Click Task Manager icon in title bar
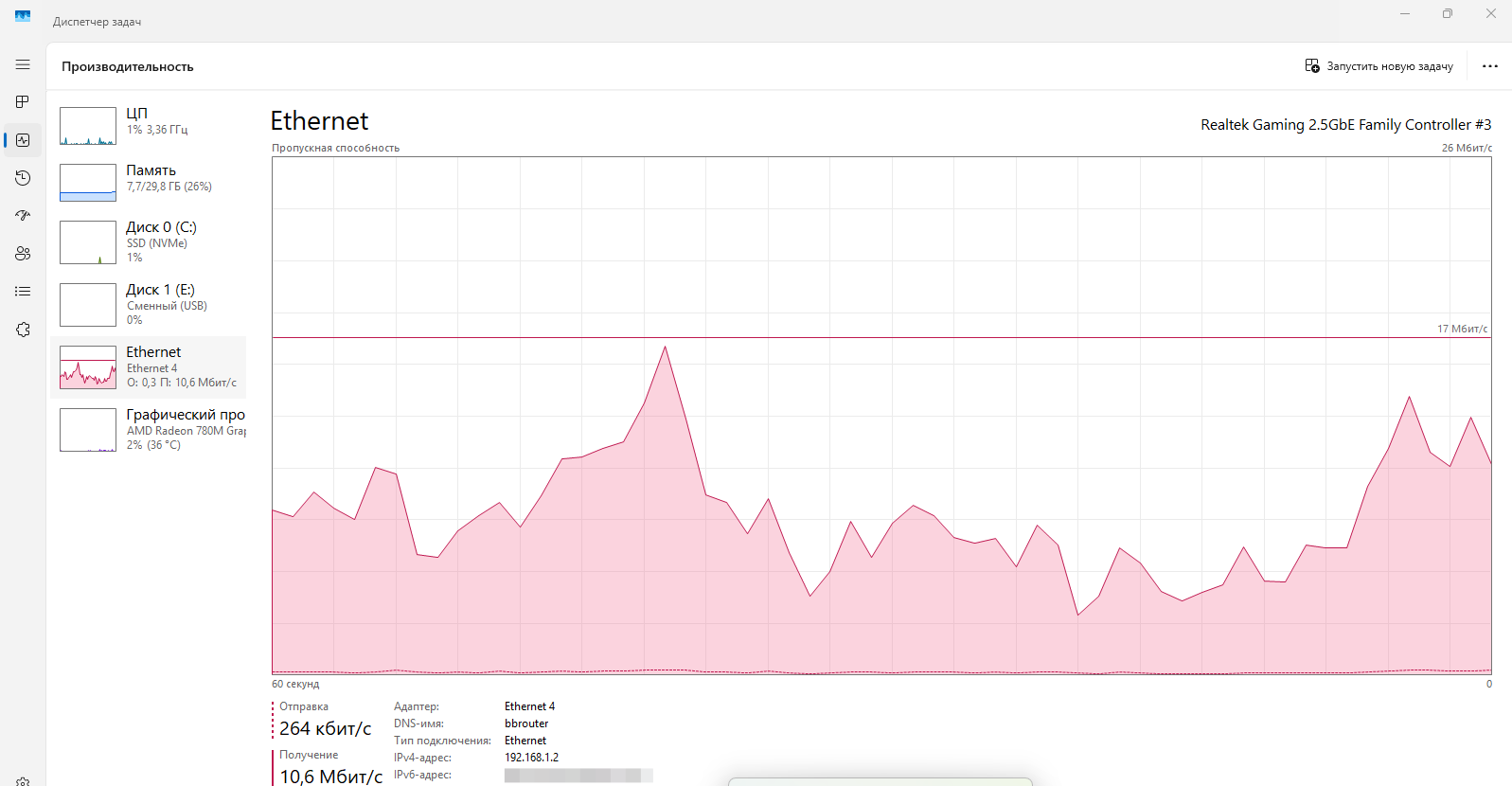1512x786 pixels. (x=23, y=16)
